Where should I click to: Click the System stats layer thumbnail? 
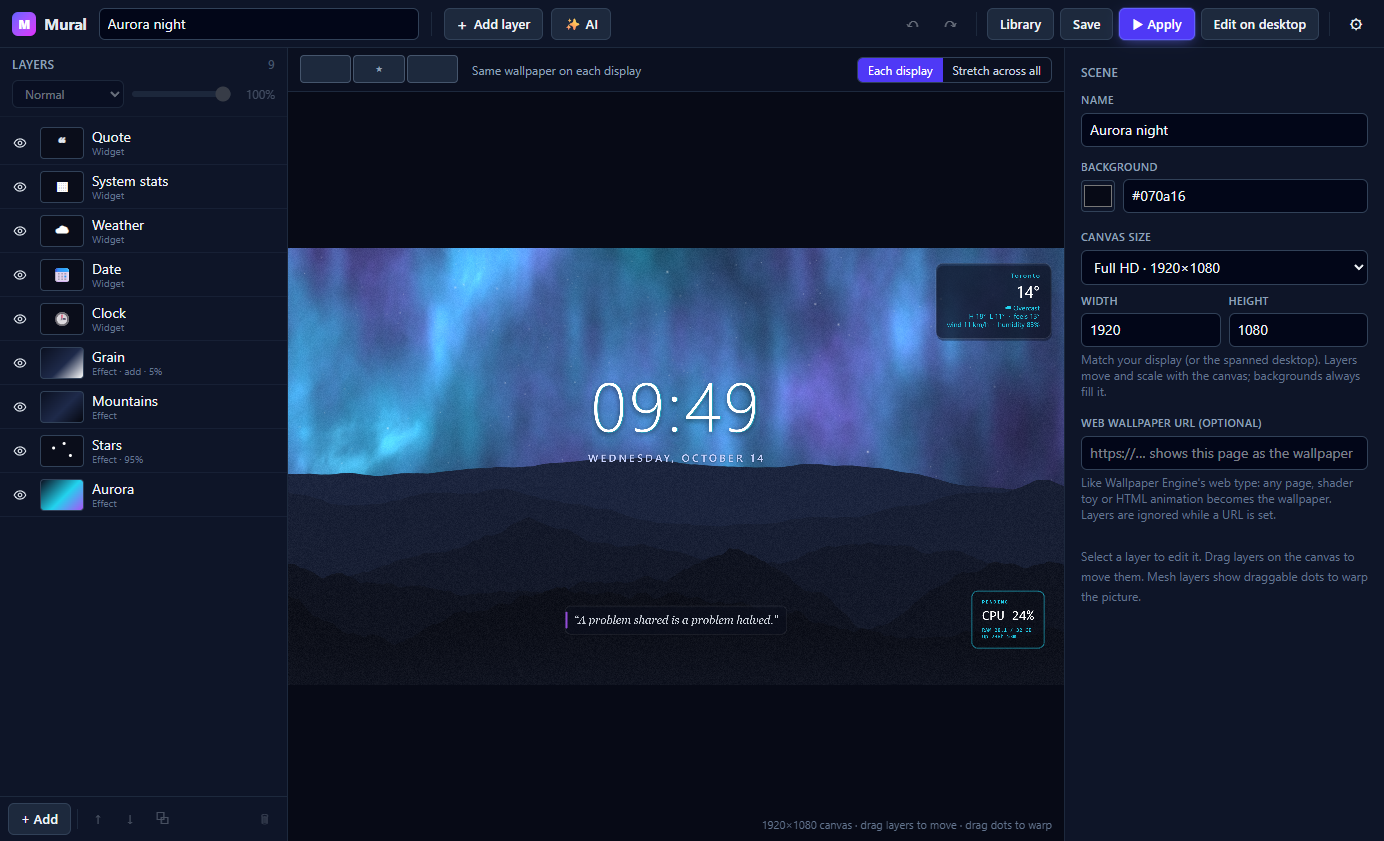point(62,187)
